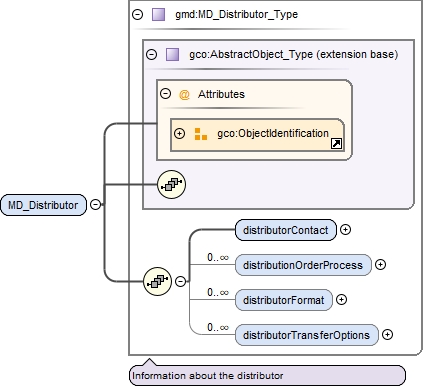The image size is (424, 389).
Task: Select the distributorContact element box
Action: pyautogui.click(x=286, y=230)
